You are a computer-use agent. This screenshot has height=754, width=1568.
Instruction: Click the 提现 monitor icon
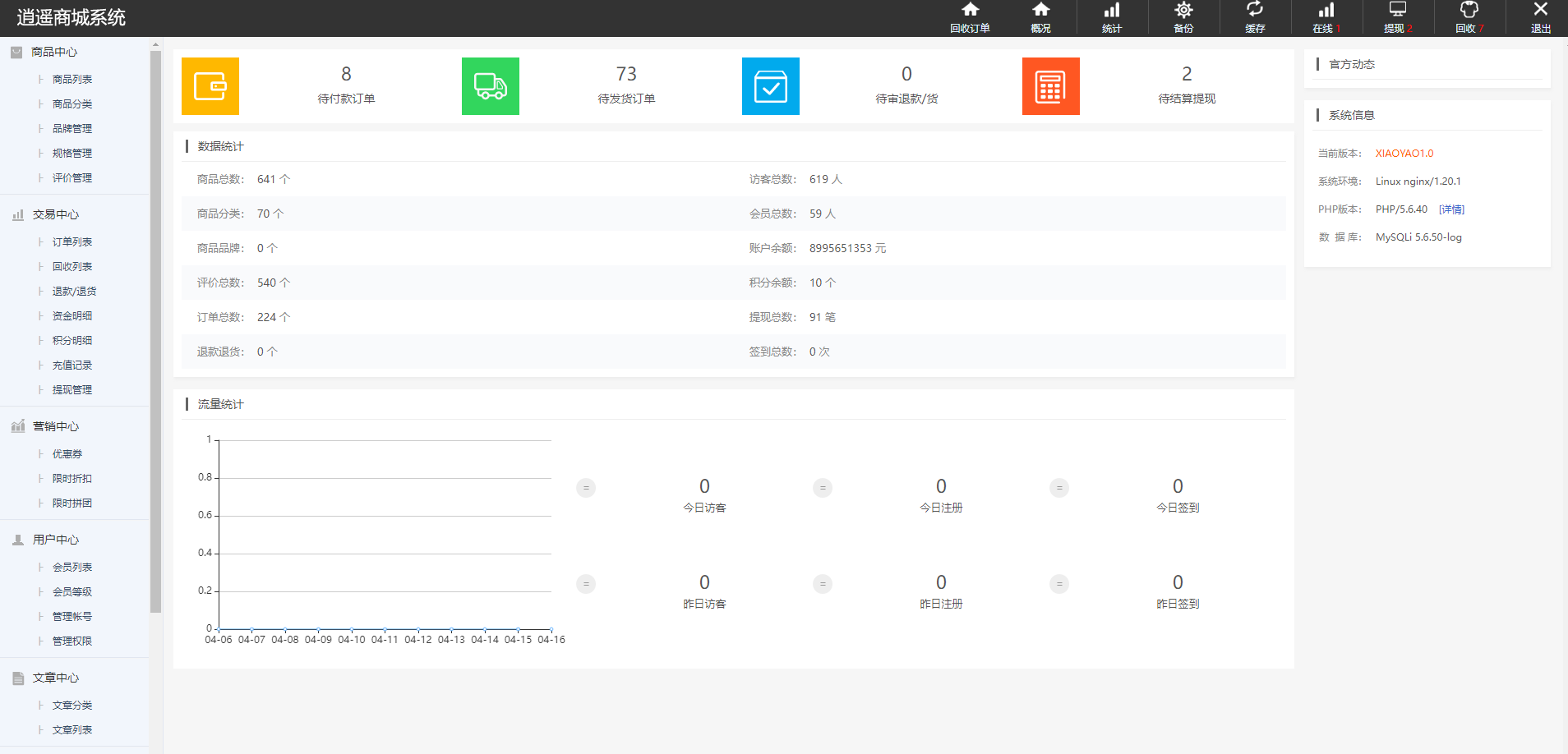pos(1397,17)
